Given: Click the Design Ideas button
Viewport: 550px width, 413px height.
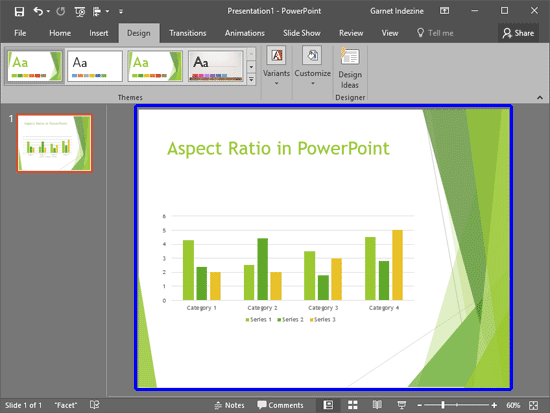Looking at the screenshot, I should coord(350,68).
